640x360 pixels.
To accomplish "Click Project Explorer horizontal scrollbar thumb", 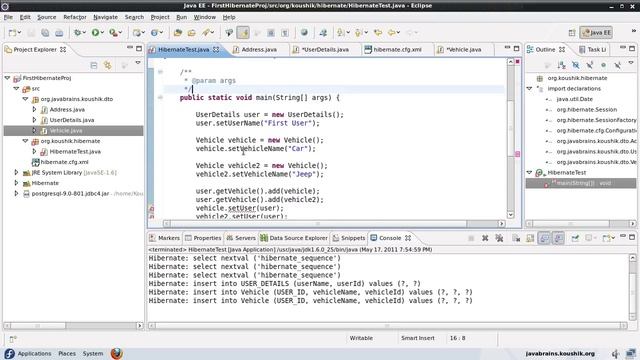I will coord(38,326).
